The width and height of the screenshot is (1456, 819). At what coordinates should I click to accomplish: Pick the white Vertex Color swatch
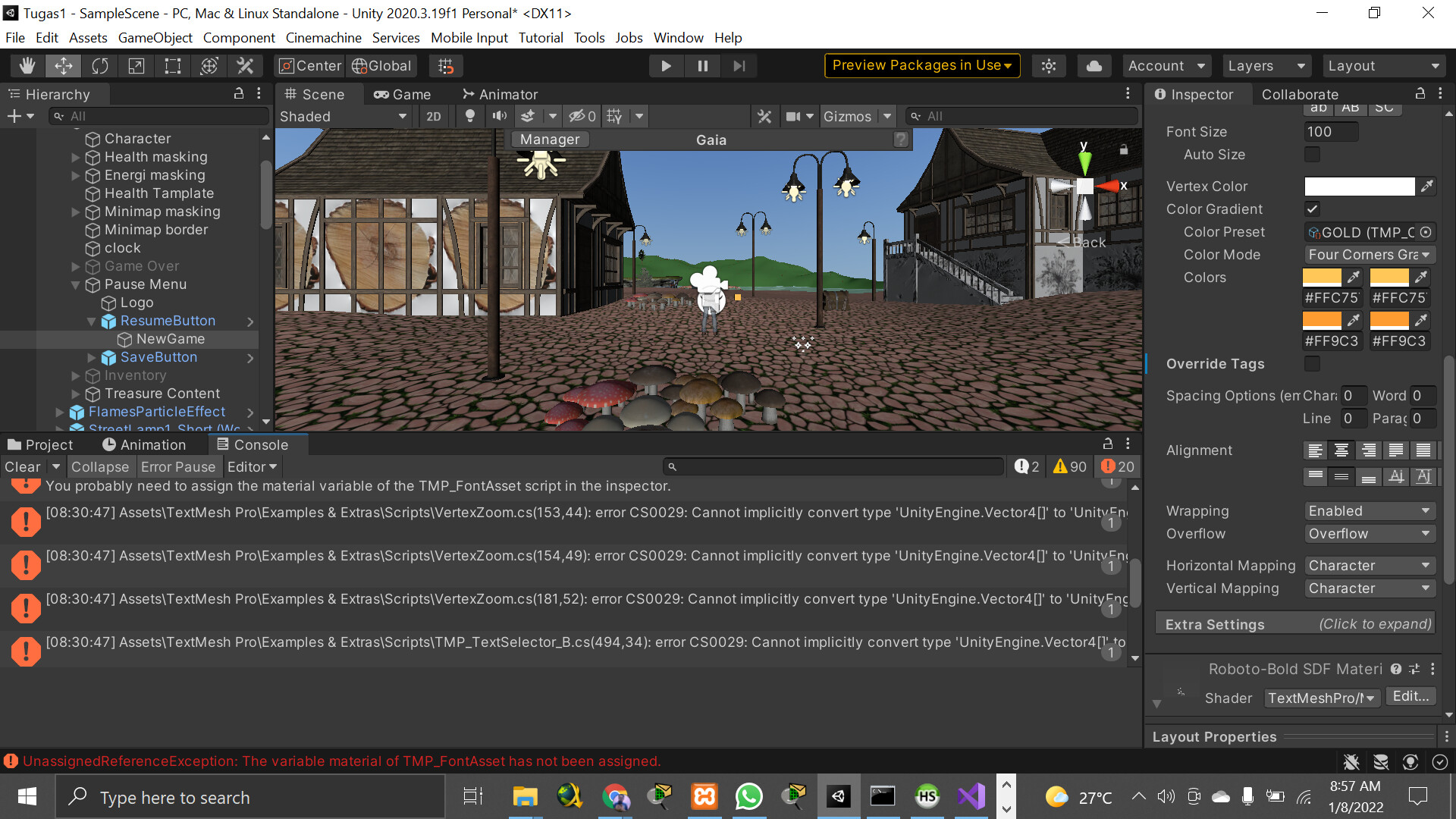[1359, 186]
